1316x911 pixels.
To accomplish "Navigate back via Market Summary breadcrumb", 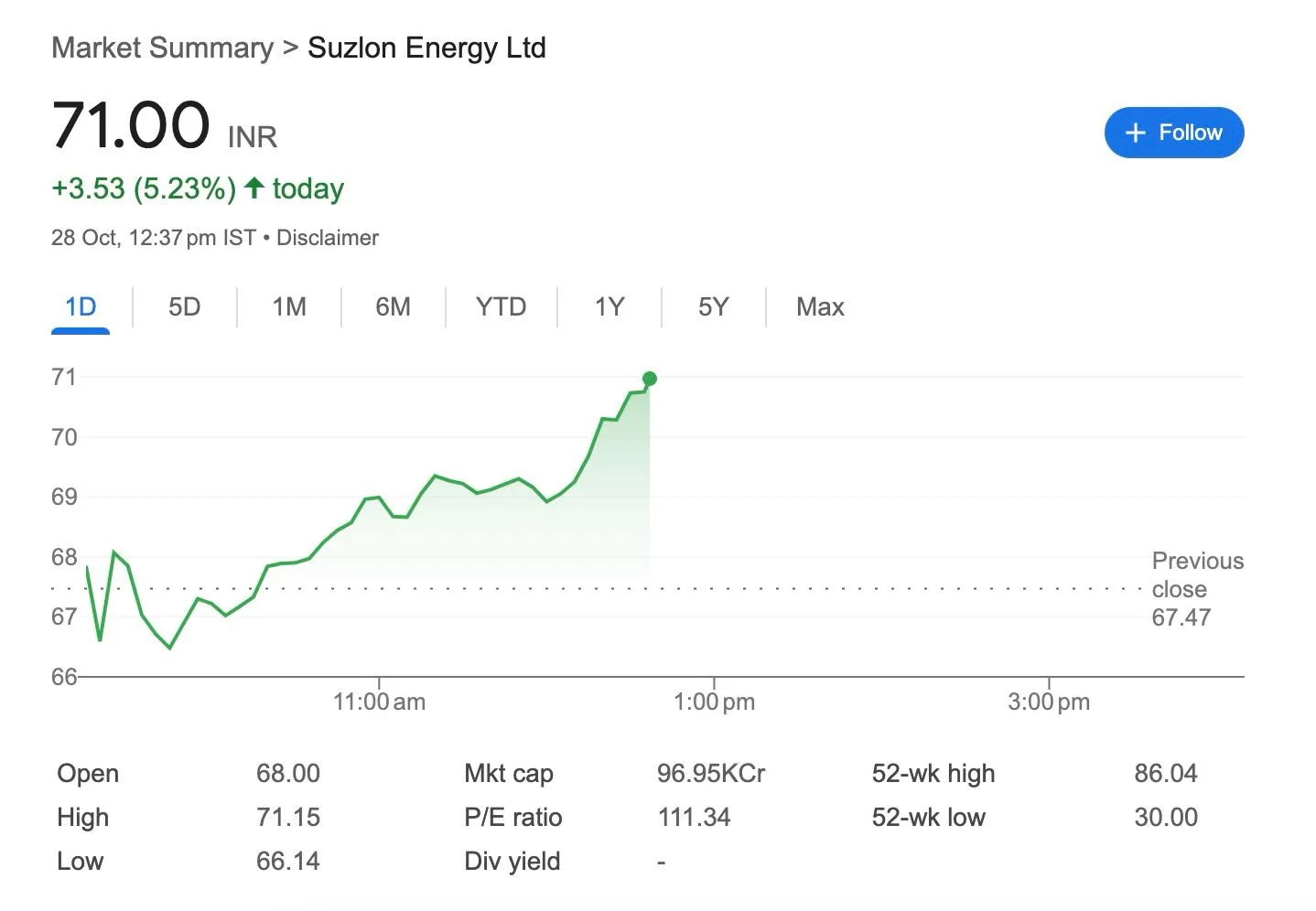I will click(163, 48).
